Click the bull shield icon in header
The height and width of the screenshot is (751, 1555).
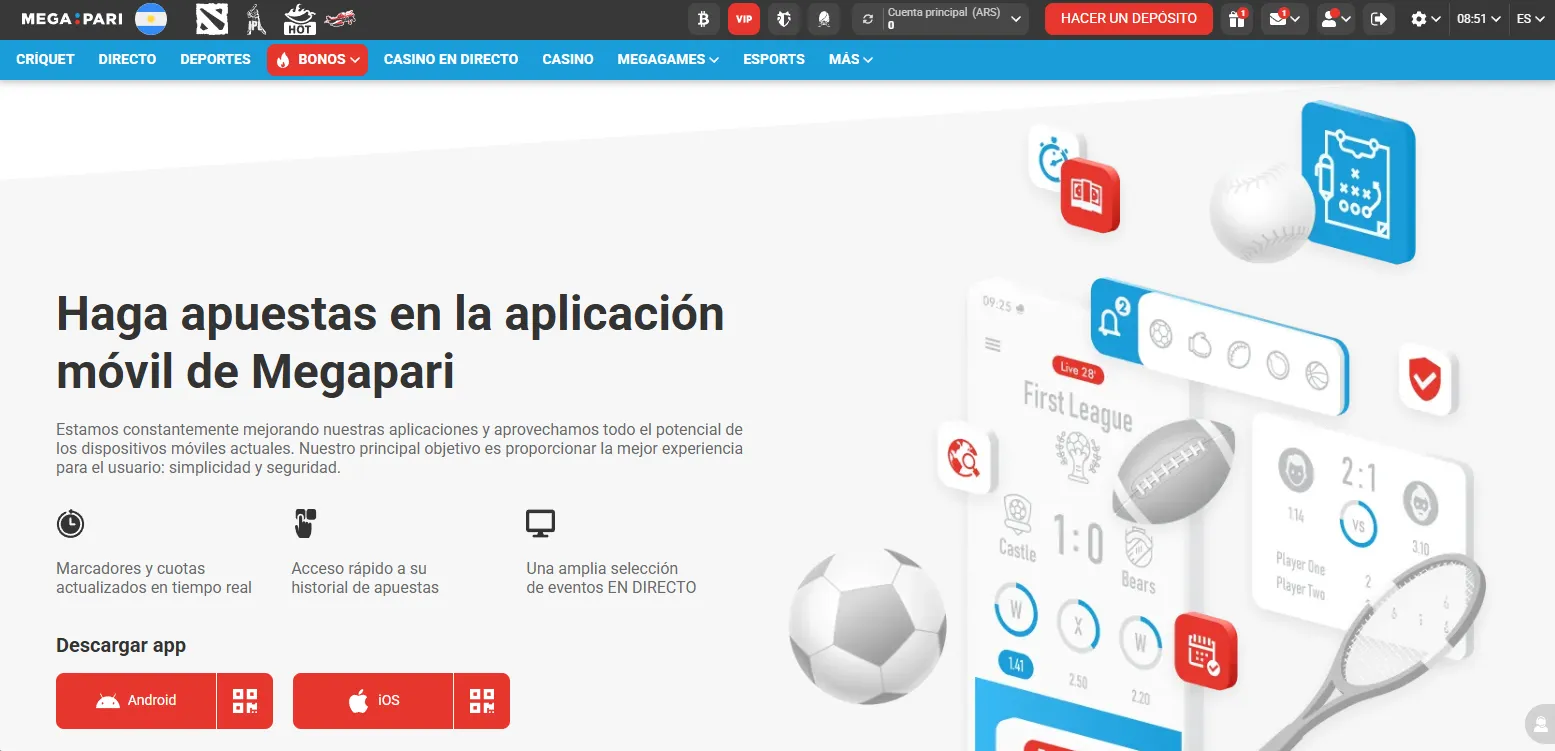click(784, 19)
